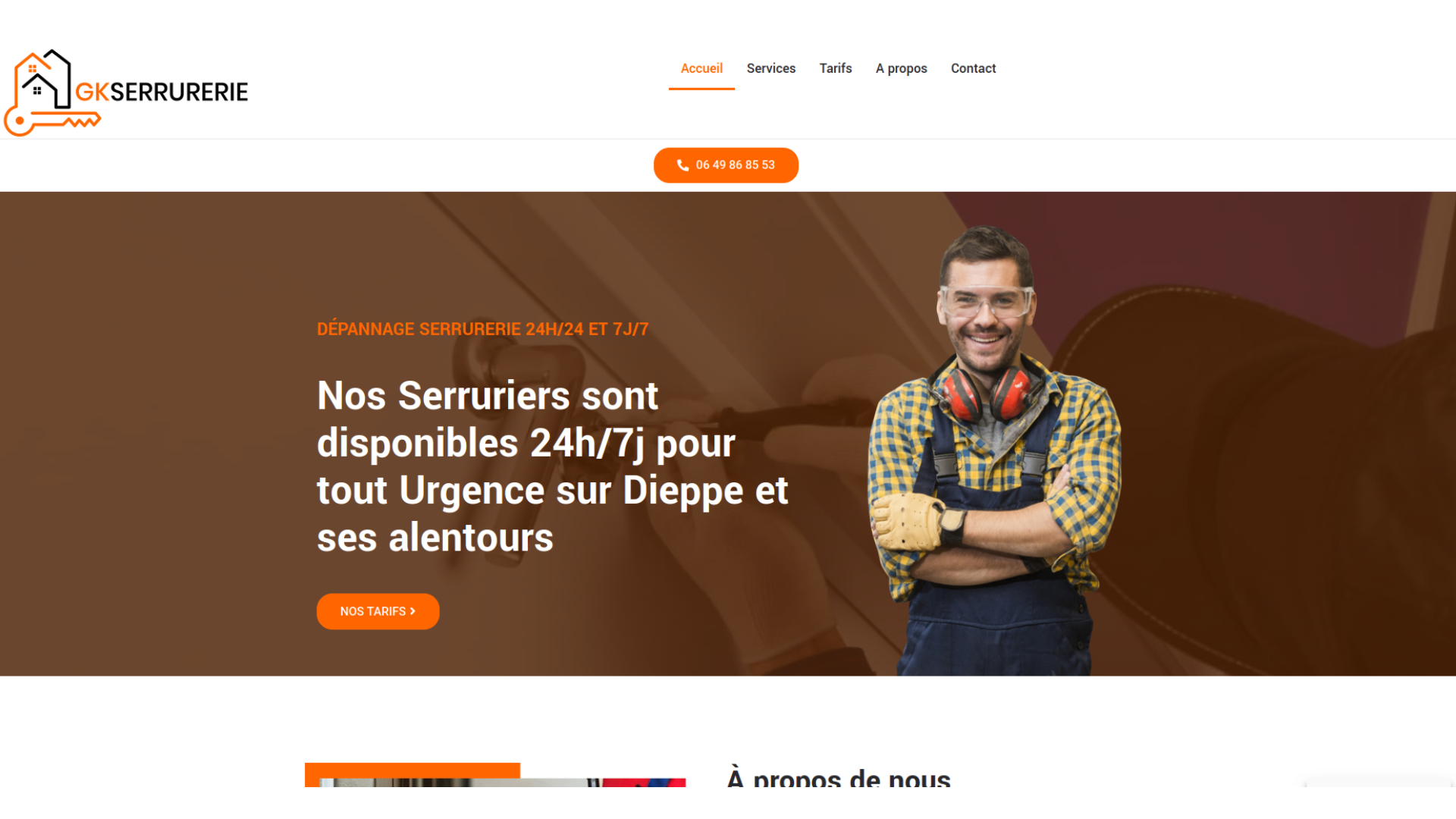This screenshot has height=819, width=1456.
Task: Click the hero headline about Serruriers disponibles
Action: click(x=552, y=466)
